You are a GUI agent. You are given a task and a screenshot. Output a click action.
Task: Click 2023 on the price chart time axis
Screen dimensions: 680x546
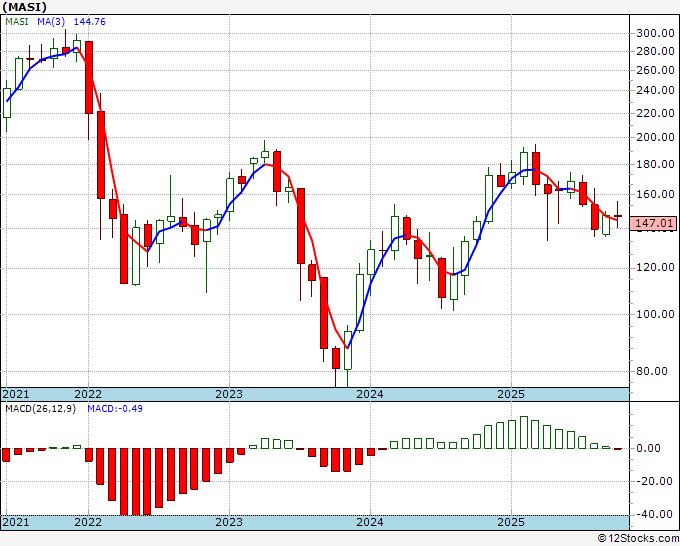click(229, 394)
